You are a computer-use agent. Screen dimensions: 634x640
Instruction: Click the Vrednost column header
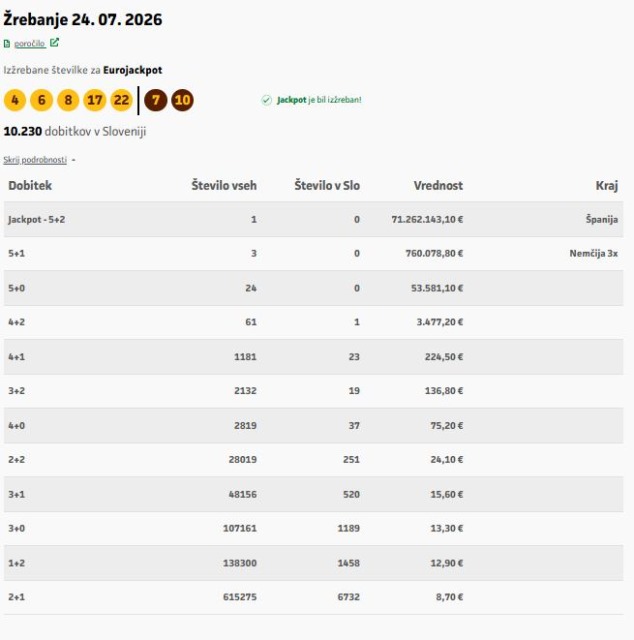click(x=438, y=186)
